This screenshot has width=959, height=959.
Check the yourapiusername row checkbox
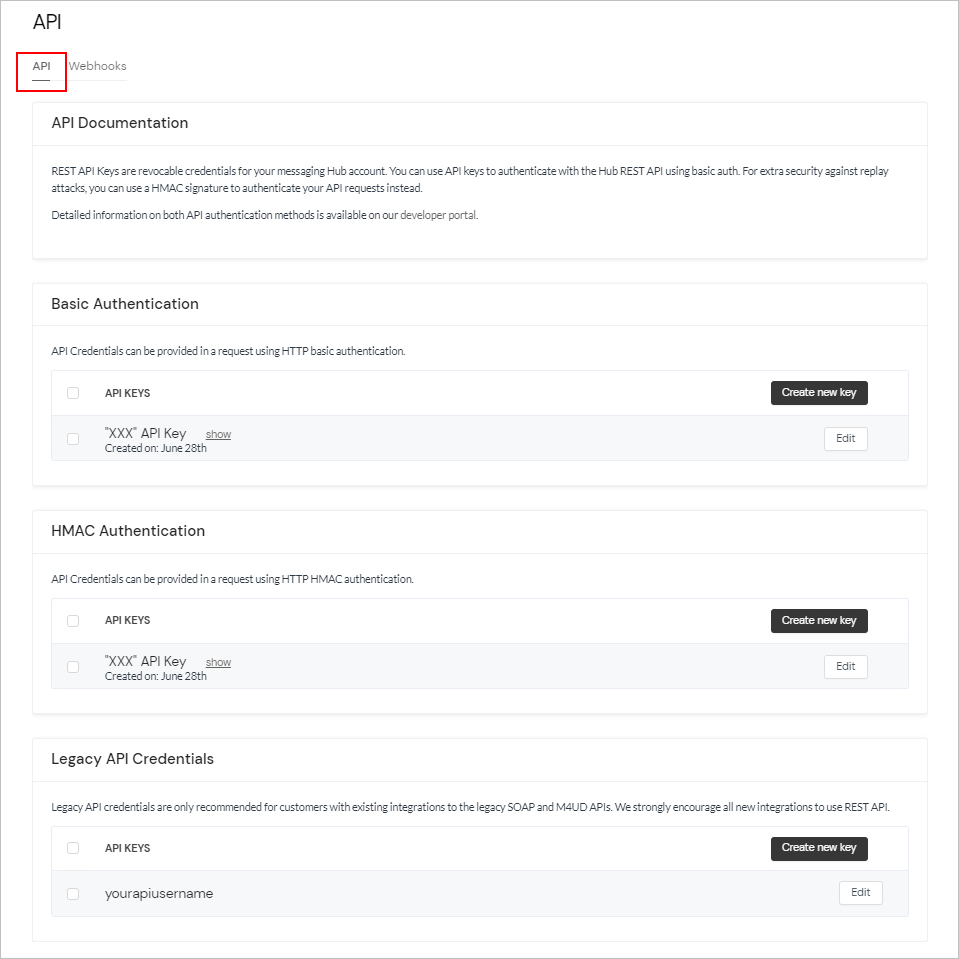click(x=72, y=892)
